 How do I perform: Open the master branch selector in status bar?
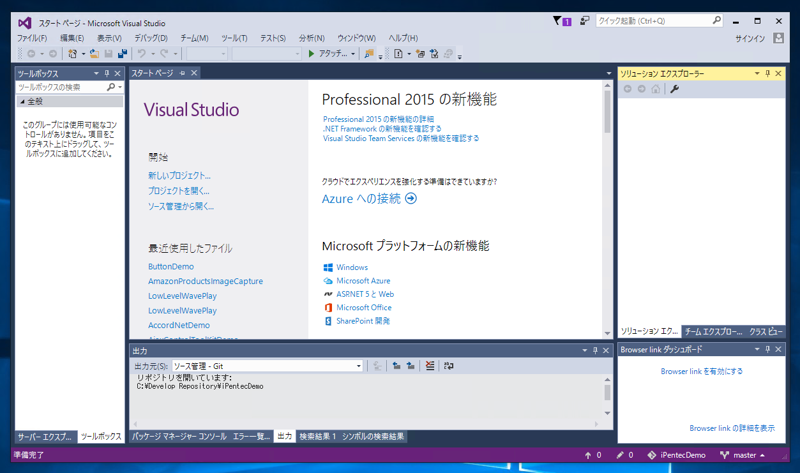[x=742, y=455]
